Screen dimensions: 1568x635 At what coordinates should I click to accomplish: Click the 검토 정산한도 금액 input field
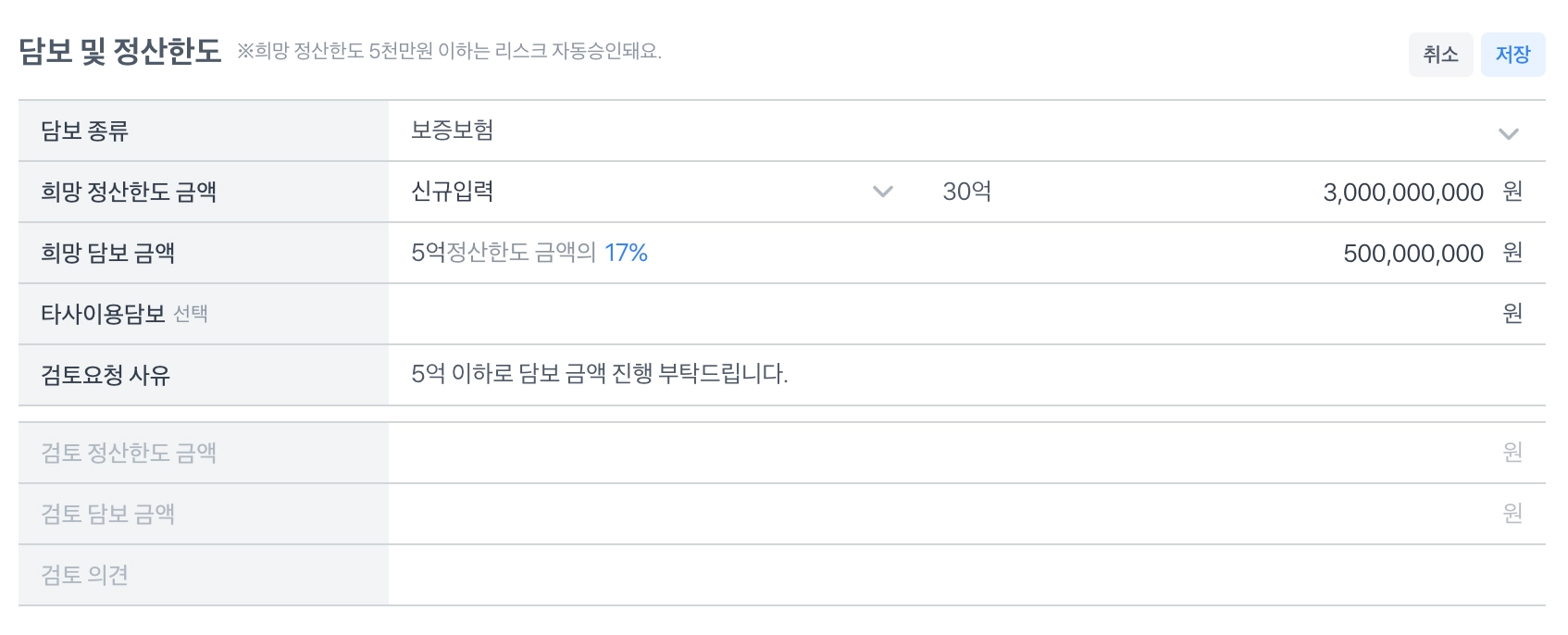tap(944, 453)
